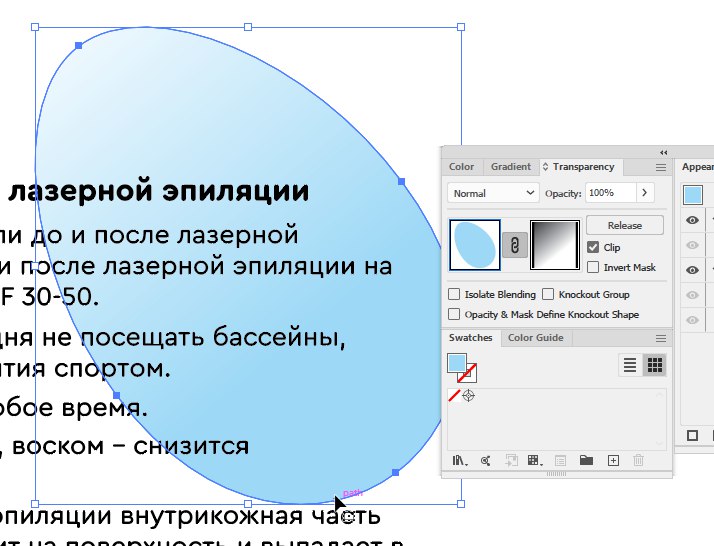Enable Knockout Group checkbox
Image resolution: width=714 pixels, height=546 pixels.
(548, 294)
